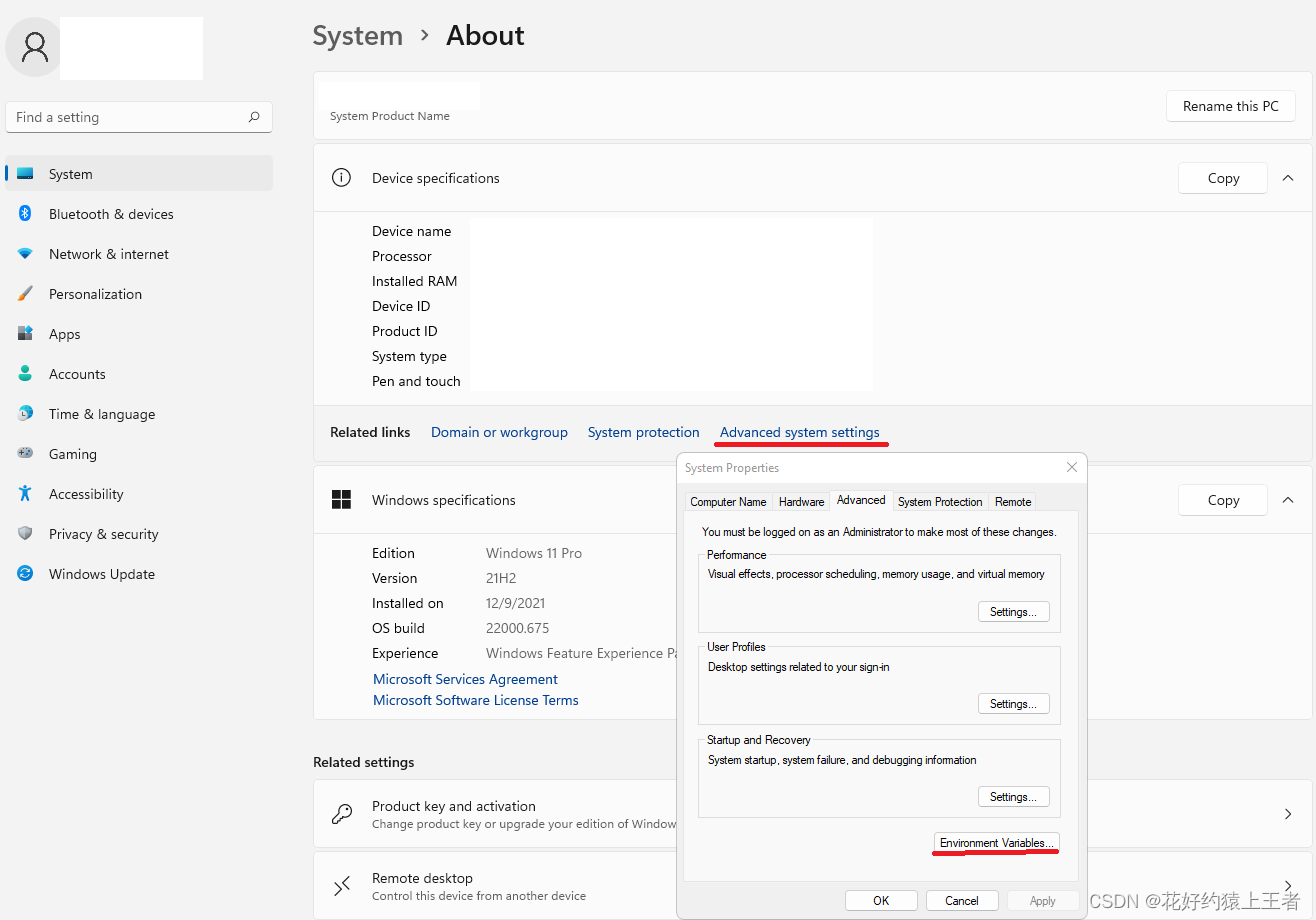Collapse the Device specifications section
The width and height of the screenshot is (1316, 920).
(1288, 178)
